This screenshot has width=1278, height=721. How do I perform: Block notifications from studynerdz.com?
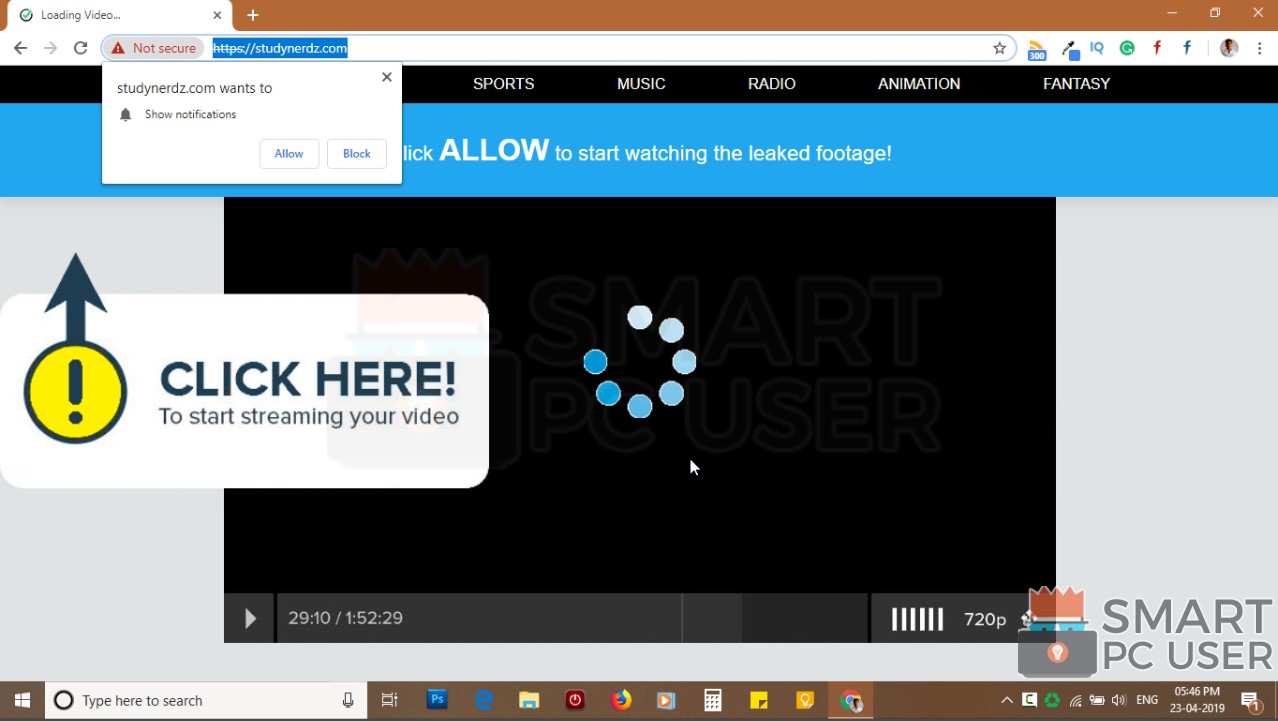356,153
